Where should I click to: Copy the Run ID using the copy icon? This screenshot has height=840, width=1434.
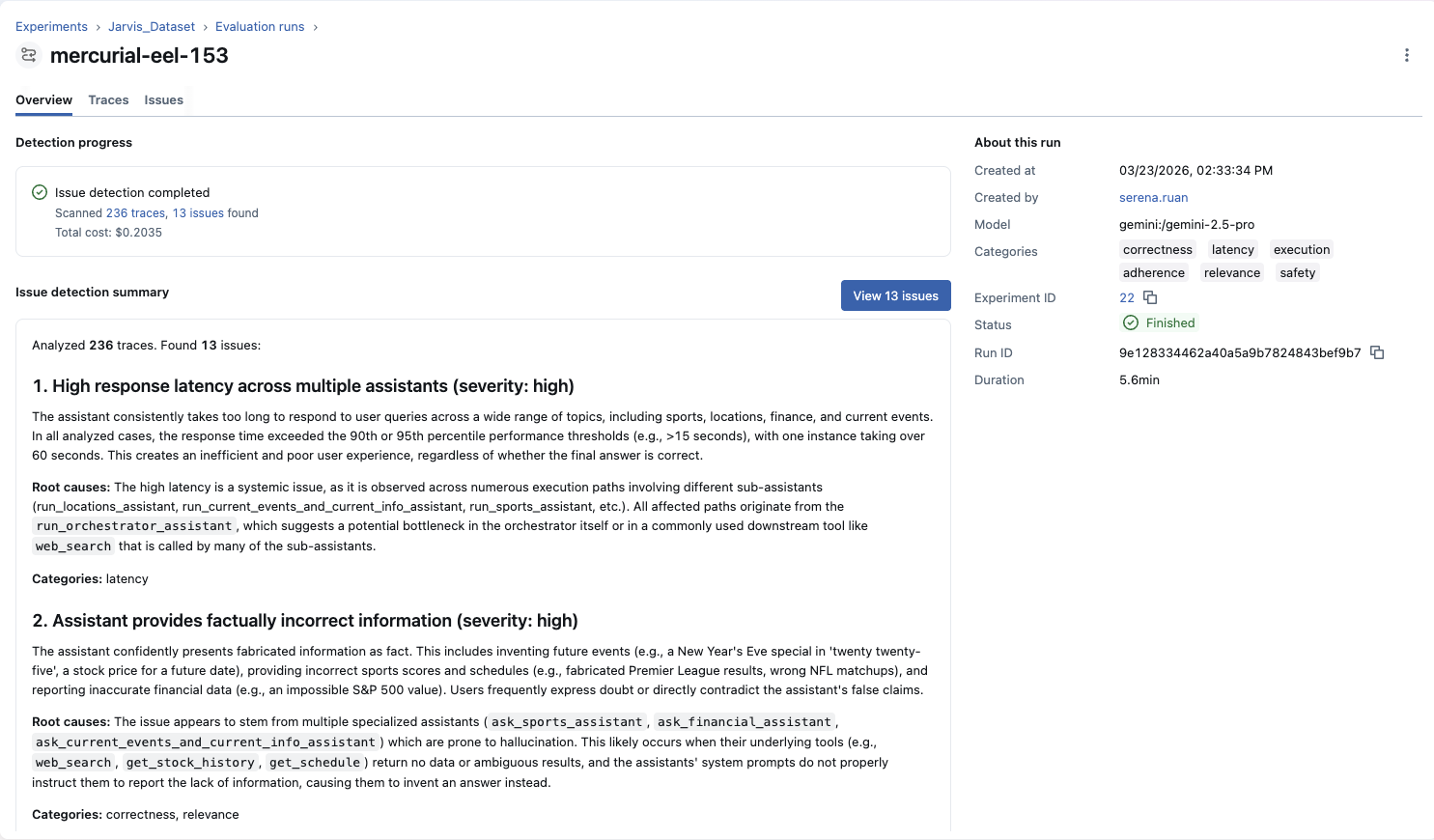coord(1377,352)
